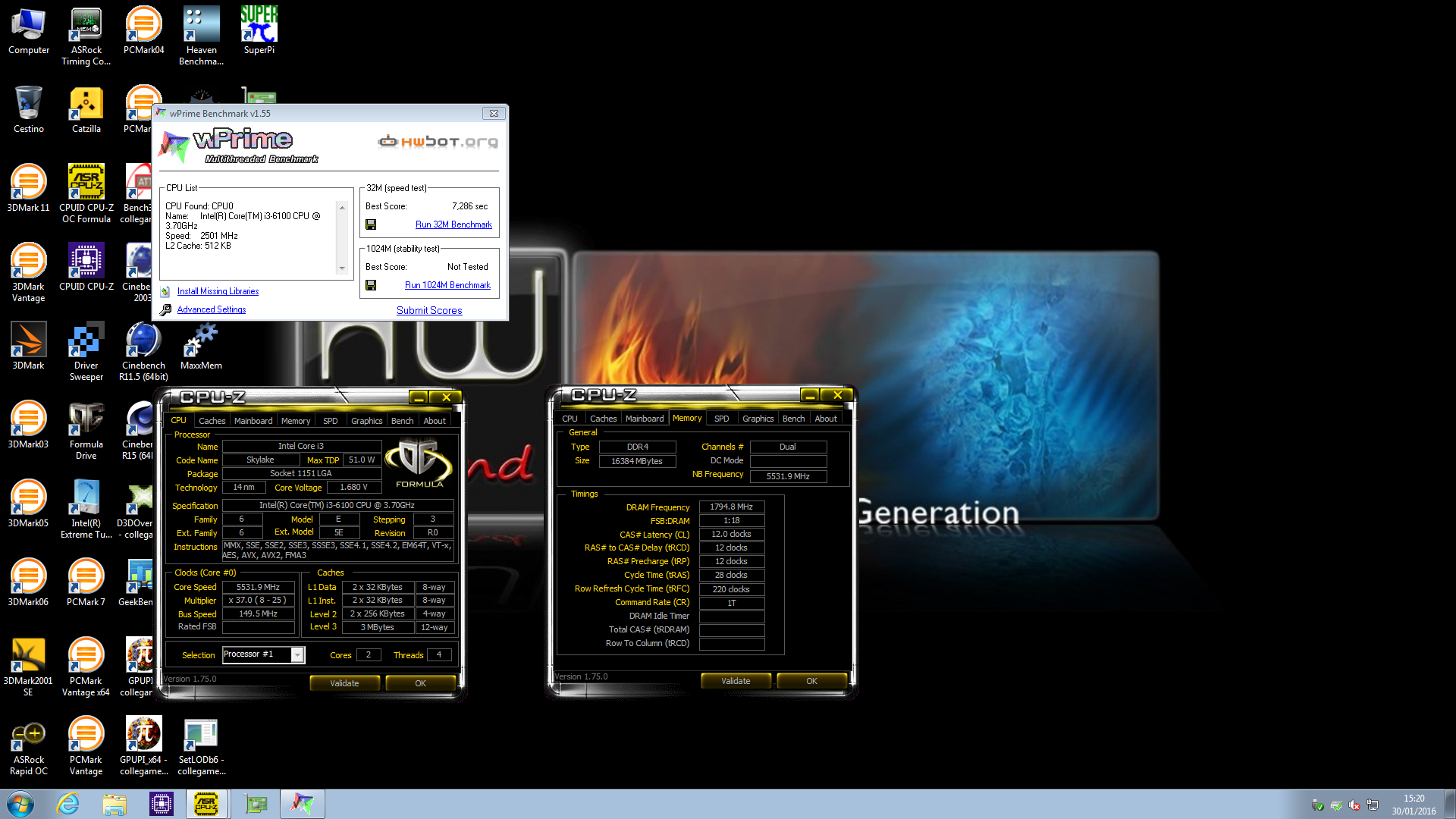Open 3DMark03 shortcut
The height and width of the screenshot is (819, 1456).
[29, 425]
